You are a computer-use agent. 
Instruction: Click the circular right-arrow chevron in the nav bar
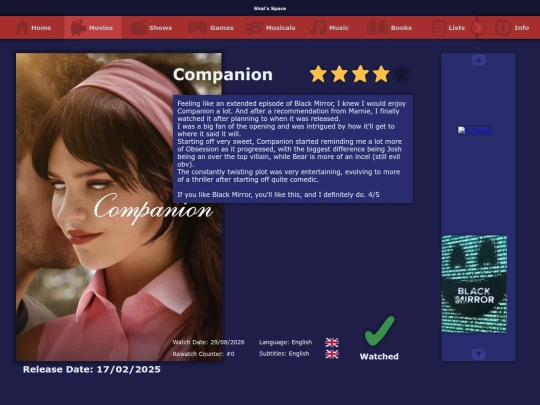[x=478, y=28]
